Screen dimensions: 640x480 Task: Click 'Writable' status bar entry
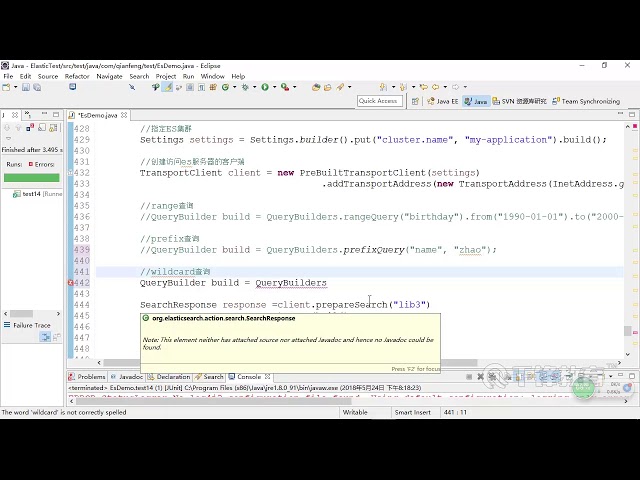(355, 412)
